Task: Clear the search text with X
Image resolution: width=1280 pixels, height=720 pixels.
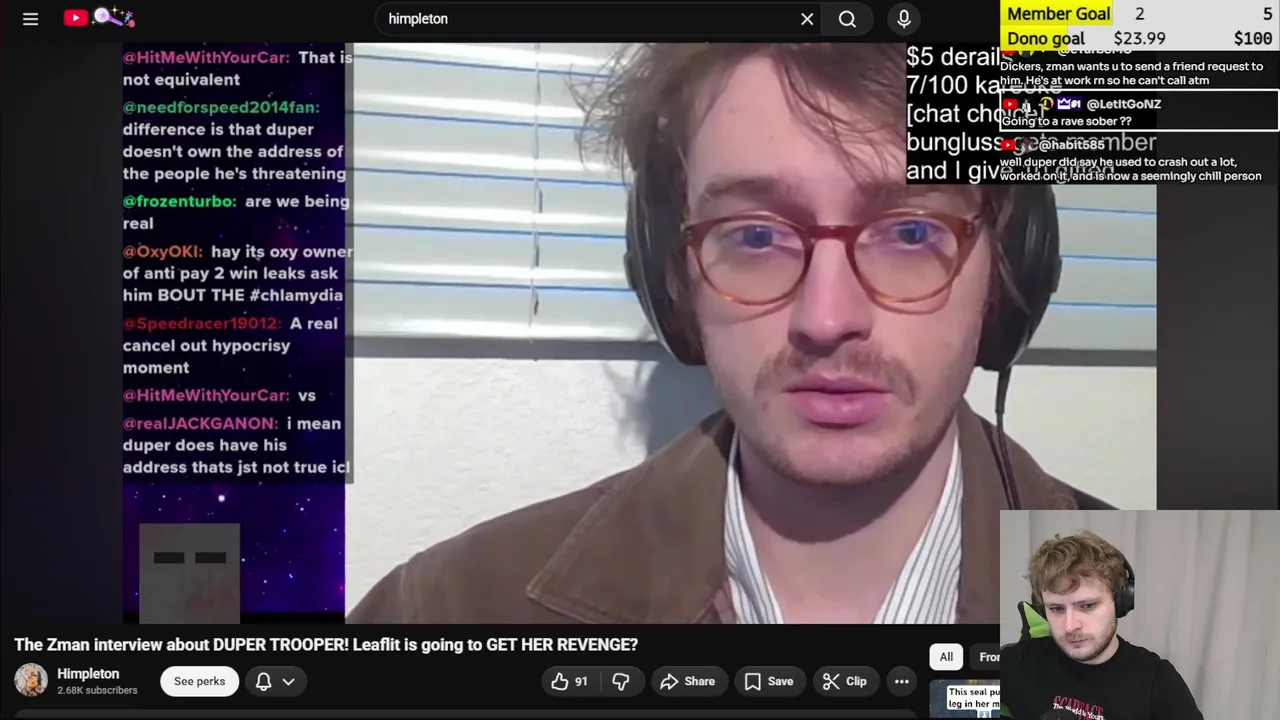Action: point(807,19)
